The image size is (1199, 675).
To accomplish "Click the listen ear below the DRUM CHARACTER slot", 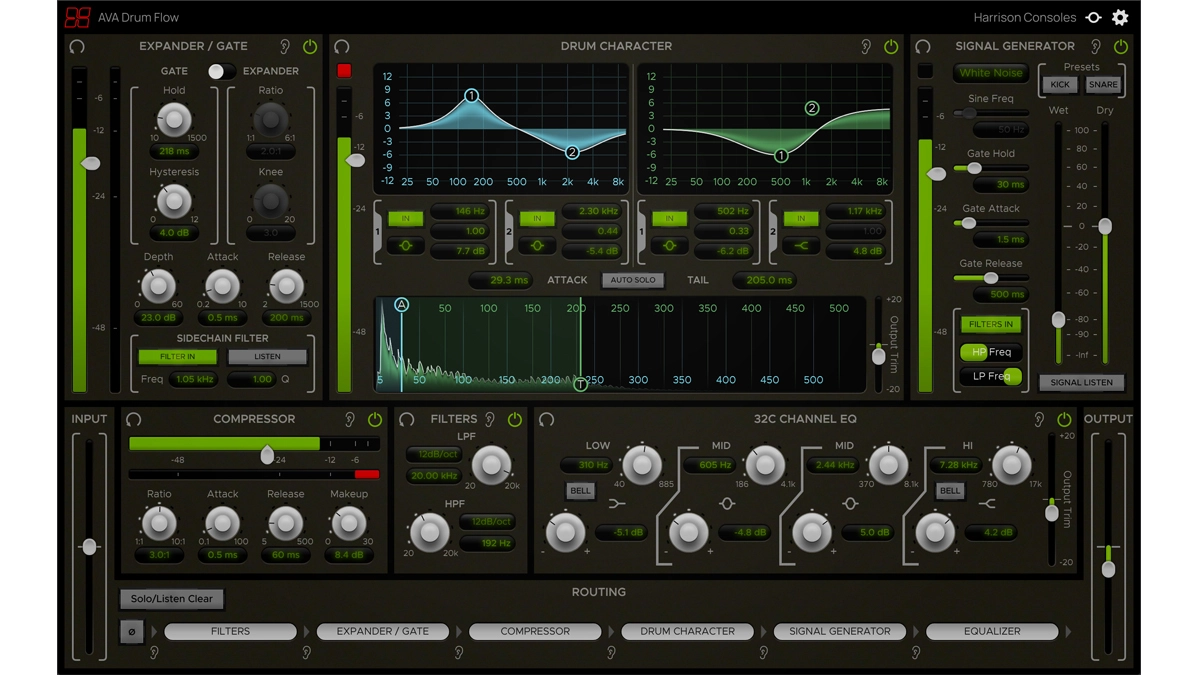I will click(611, 653).
